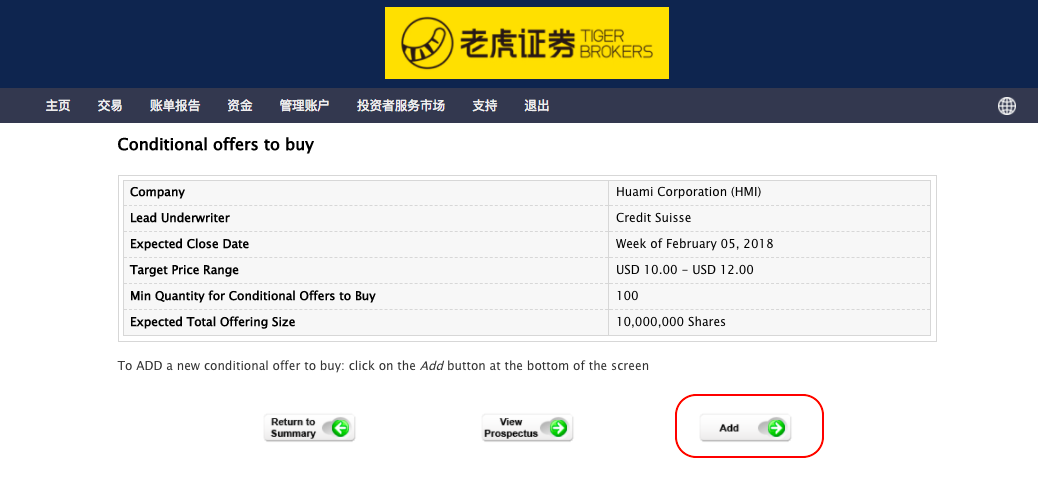
Task: Open the 管理账户 menu
Action: pos(305,105)
